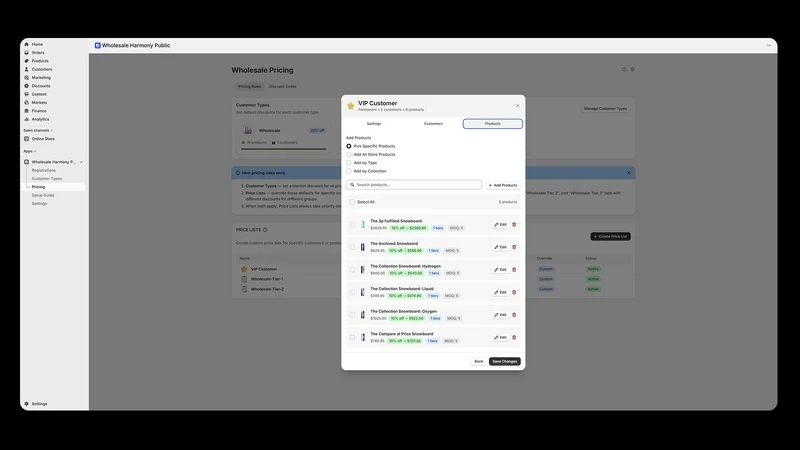Screen dimensions: 800x450
Task: Open Customer Types under Wholesale Harmony
Action: pyautogui.click(x=47, y=179)
